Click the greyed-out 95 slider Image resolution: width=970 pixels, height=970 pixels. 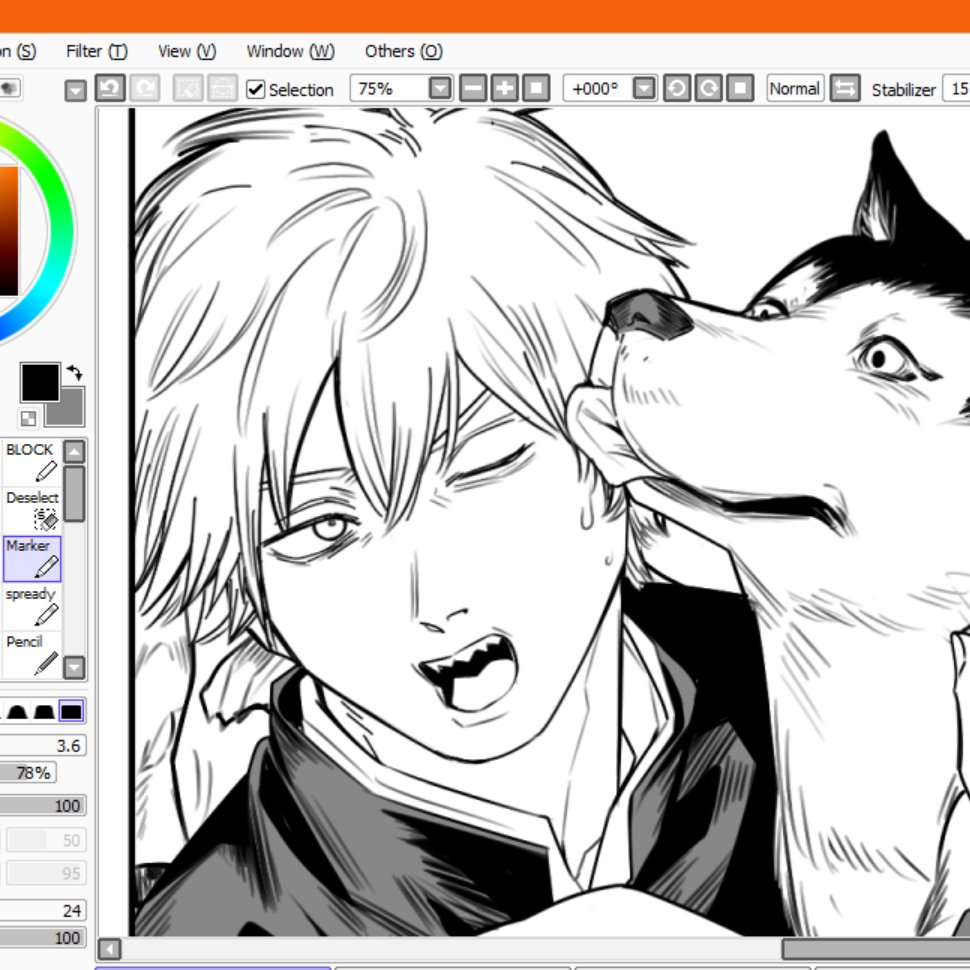(x=45, y=873)
